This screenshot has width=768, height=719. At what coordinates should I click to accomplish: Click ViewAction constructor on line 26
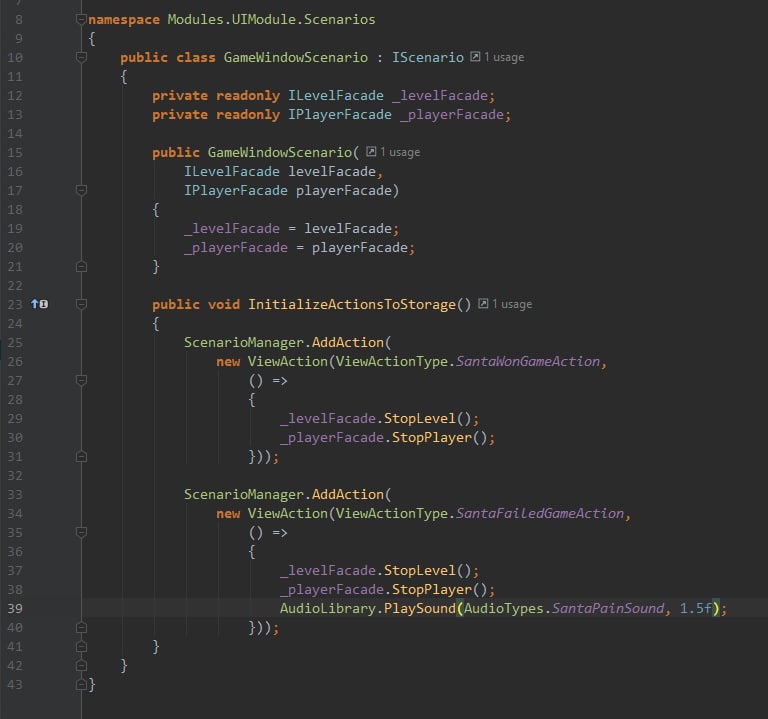click(x=288, y=361)
